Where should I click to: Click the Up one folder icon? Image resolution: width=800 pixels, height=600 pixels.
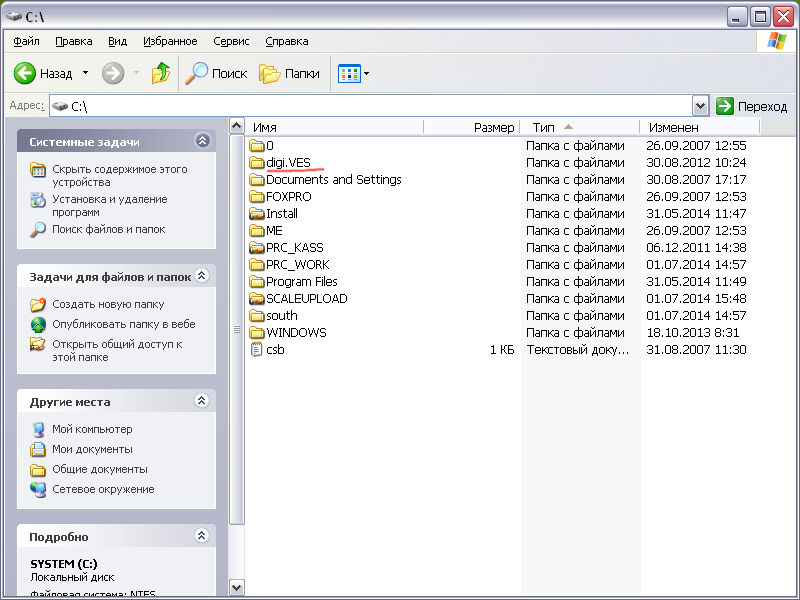(160, 73)
